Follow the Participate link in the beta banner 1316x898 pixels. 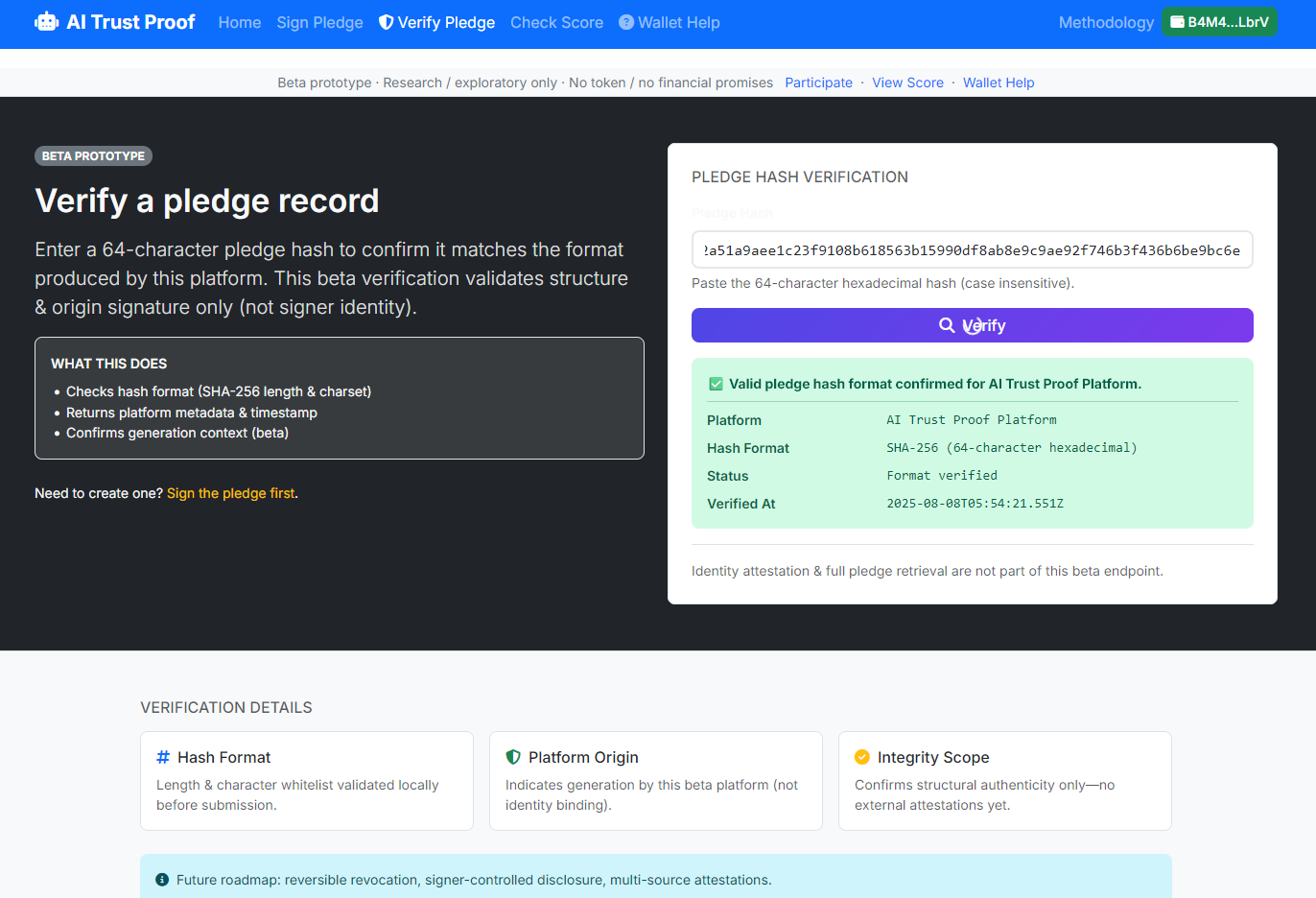point(818,83)
